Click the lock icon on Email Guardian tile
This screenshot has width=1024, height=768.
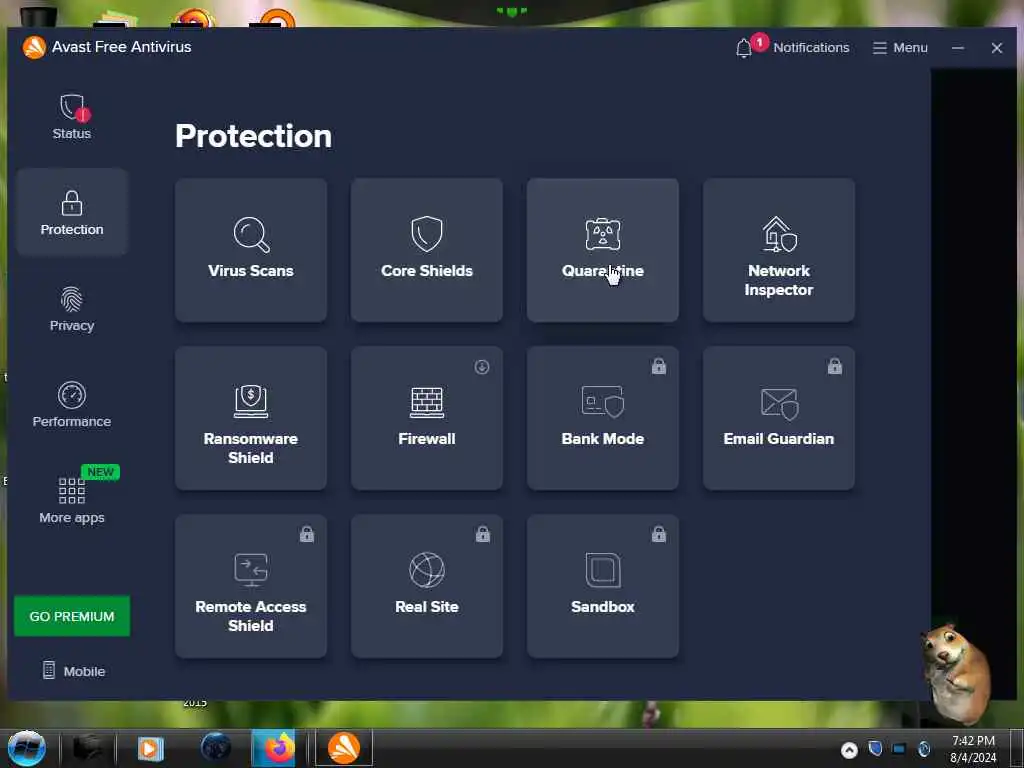(x=835, y=366)
